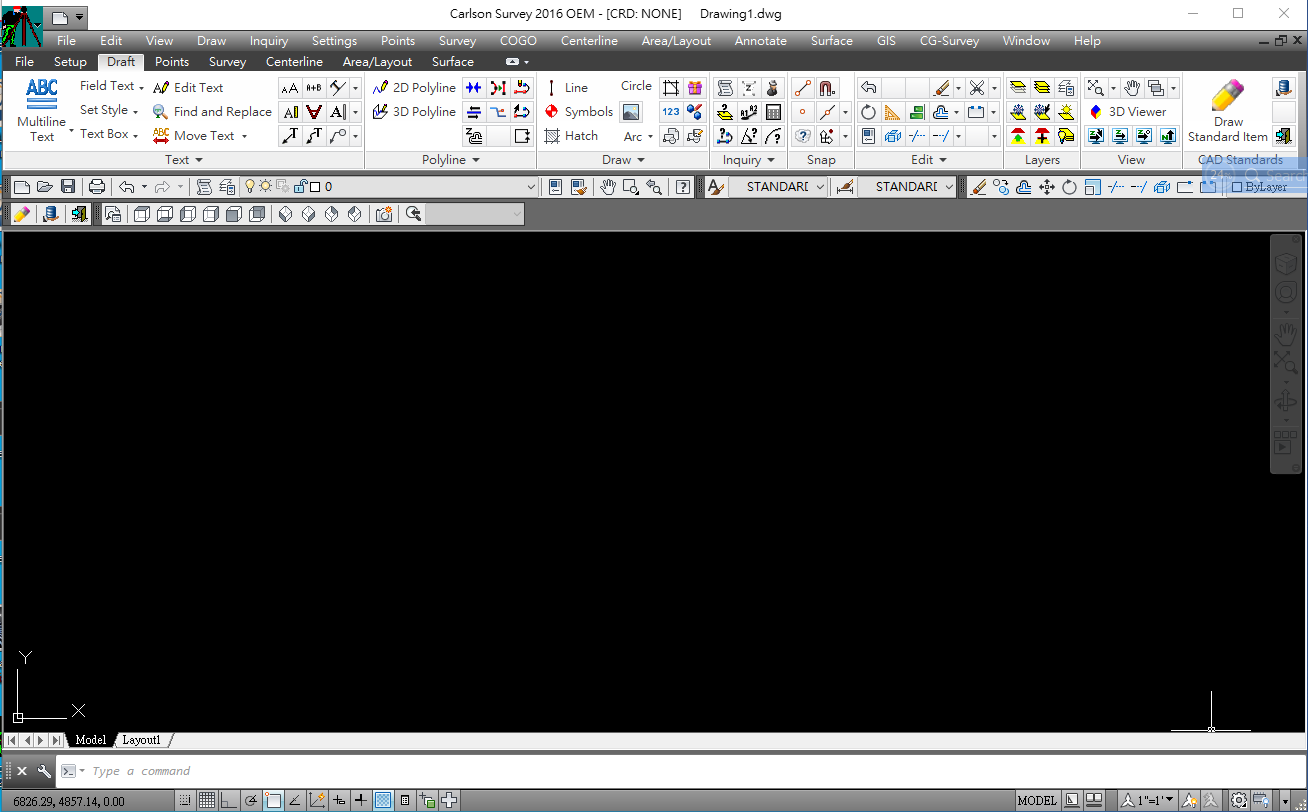Open the COGO menu
Viewport: 1308px width, 812px height.
[518, 41]
